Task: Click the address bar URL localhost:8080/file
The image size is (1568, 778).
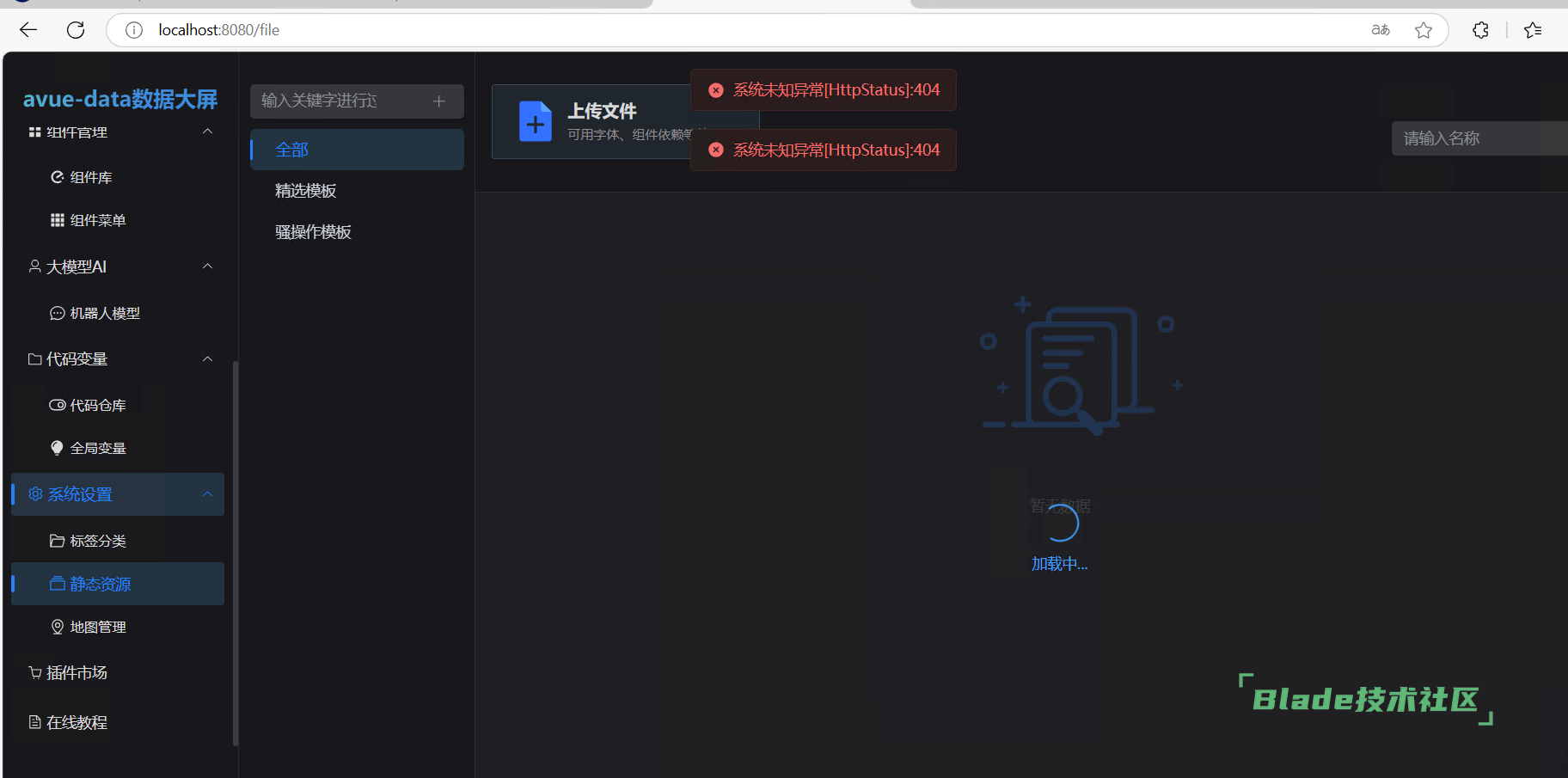Action: (219, 30)
